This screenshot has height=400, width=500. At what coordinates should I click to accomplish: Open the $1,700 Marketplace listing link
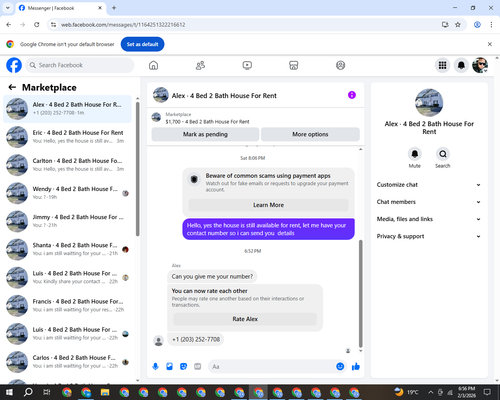[207, 122]
